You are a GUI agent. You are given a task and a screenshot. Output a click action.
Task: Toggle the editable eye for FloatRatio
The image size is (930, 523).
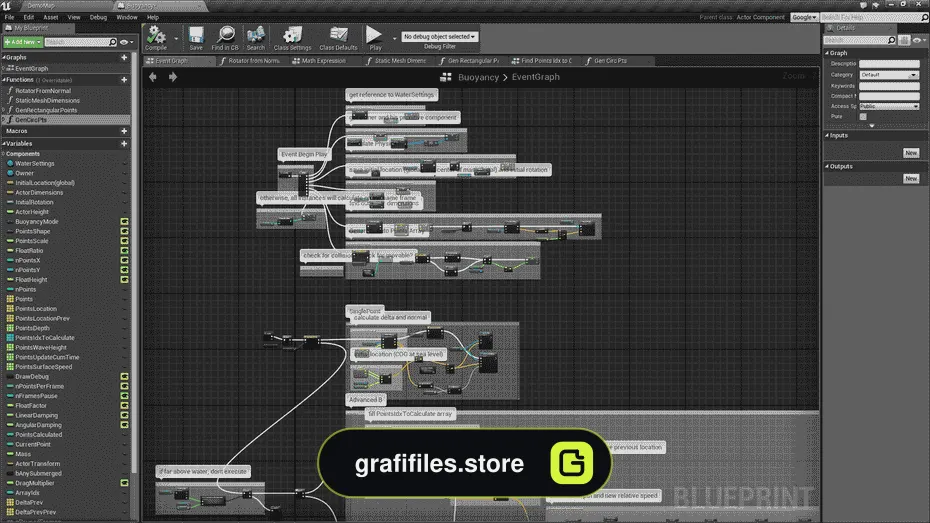pyautogui.click(x=125, y=250)
